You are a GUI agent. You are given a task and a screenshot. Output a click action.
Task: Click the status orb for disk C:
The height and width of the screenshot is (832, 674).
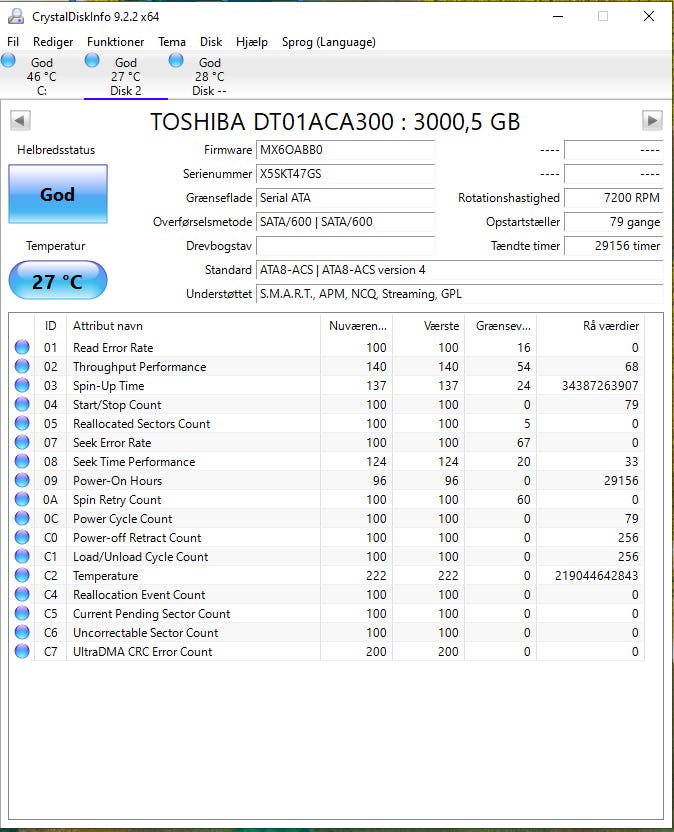[x=9, y=62]
